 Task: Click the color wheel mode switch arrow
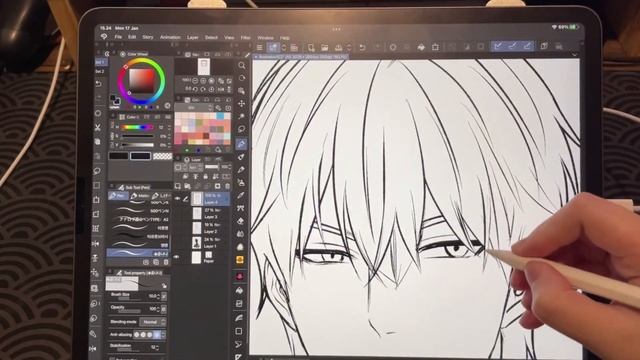click(167, 106)
